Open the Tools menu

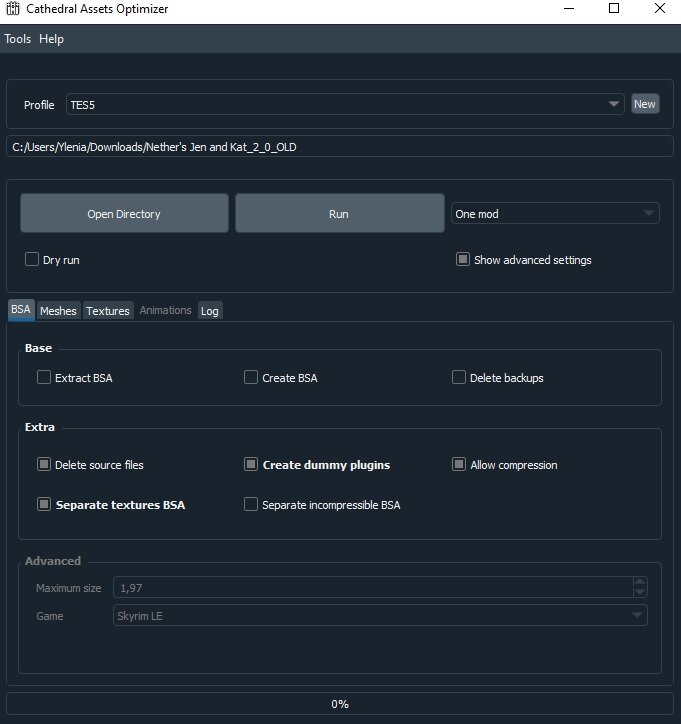pos(18,39)
